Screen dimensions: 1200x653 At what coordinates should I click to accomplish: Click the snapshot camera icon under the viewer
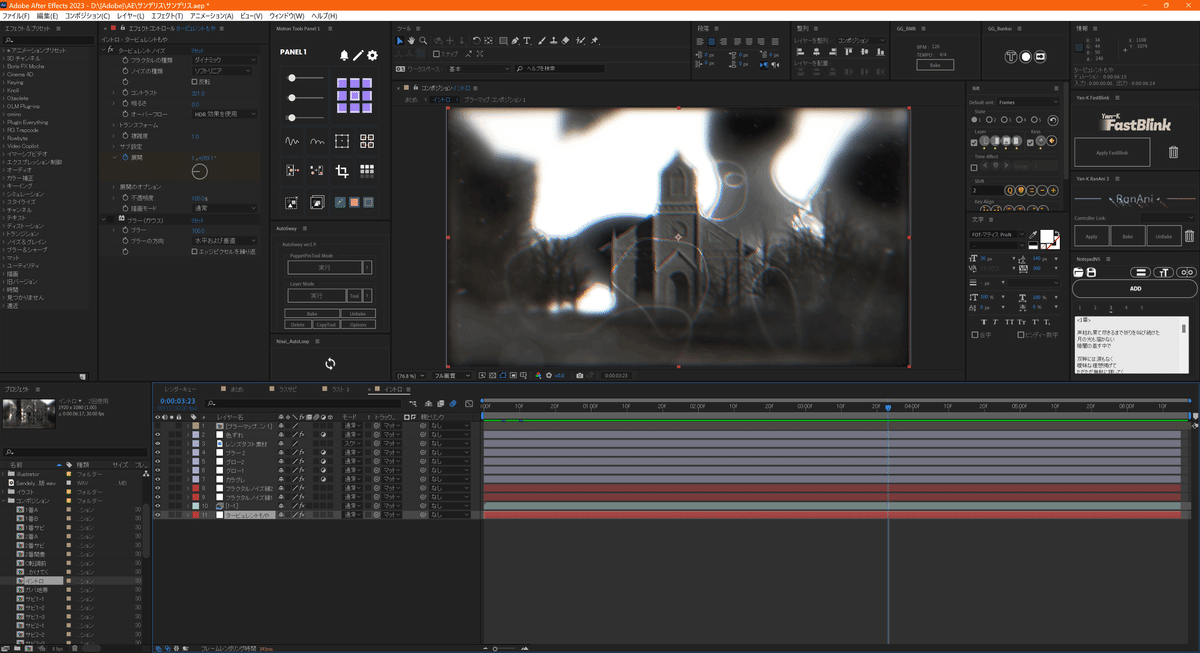coord(579,375)
